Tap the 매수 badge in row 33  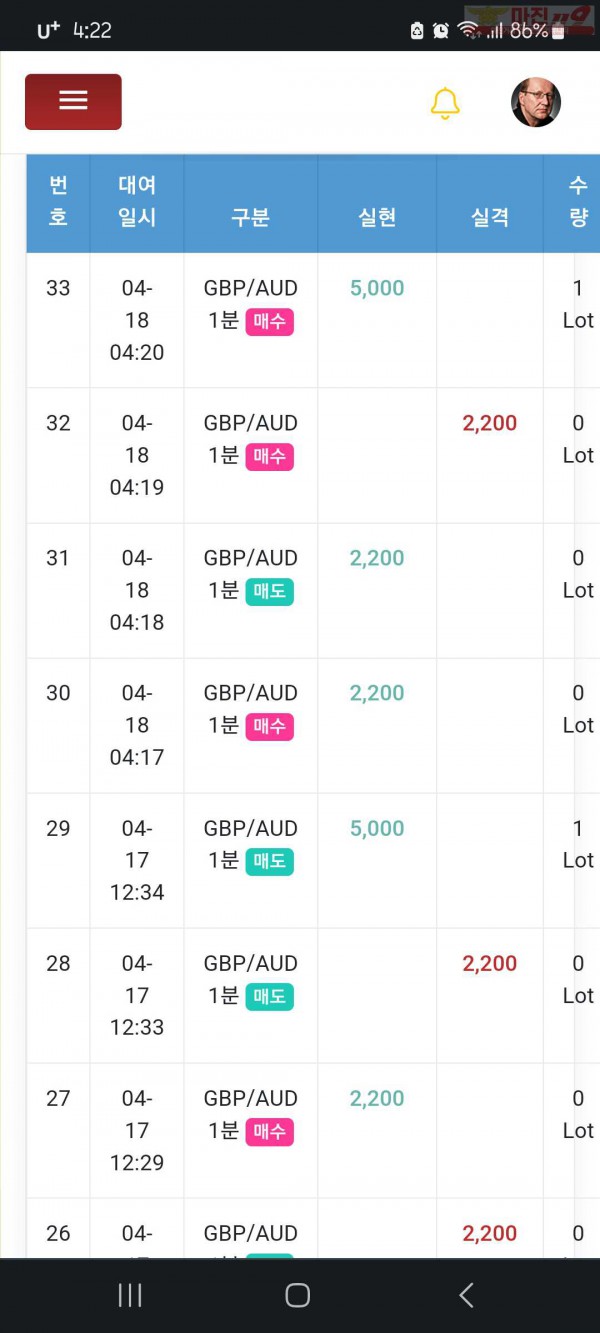point(269,322)
